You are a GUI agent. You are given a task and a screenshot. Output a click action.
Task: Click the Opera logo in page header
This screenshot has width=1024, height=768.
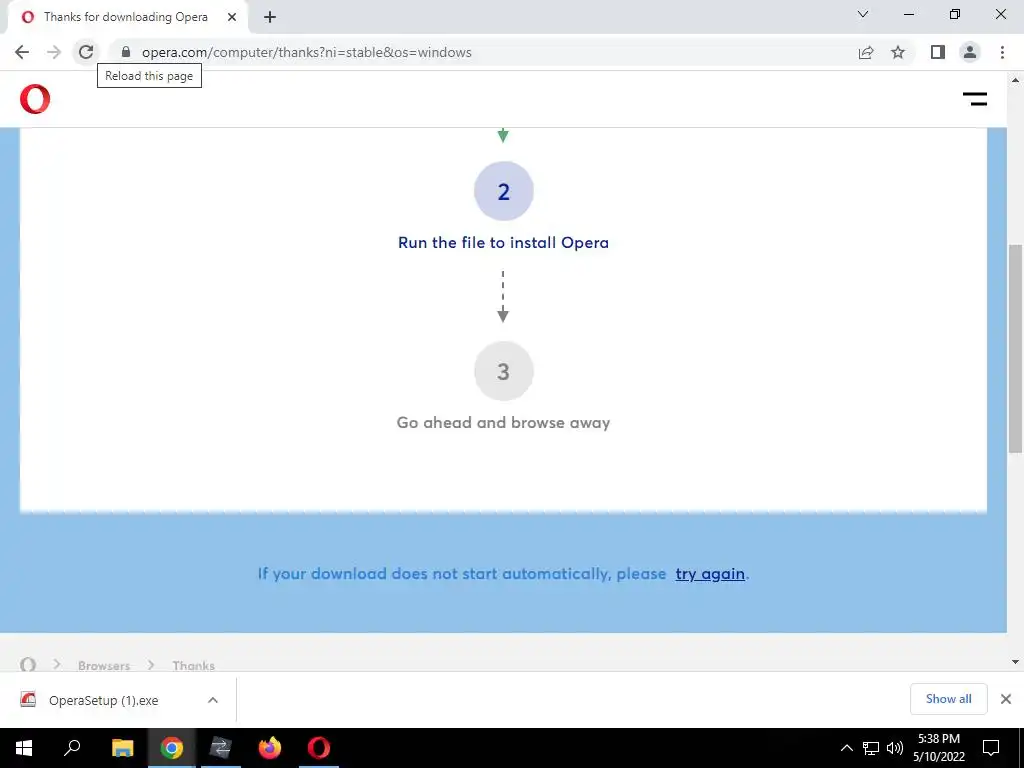click(x=35, y=99)
